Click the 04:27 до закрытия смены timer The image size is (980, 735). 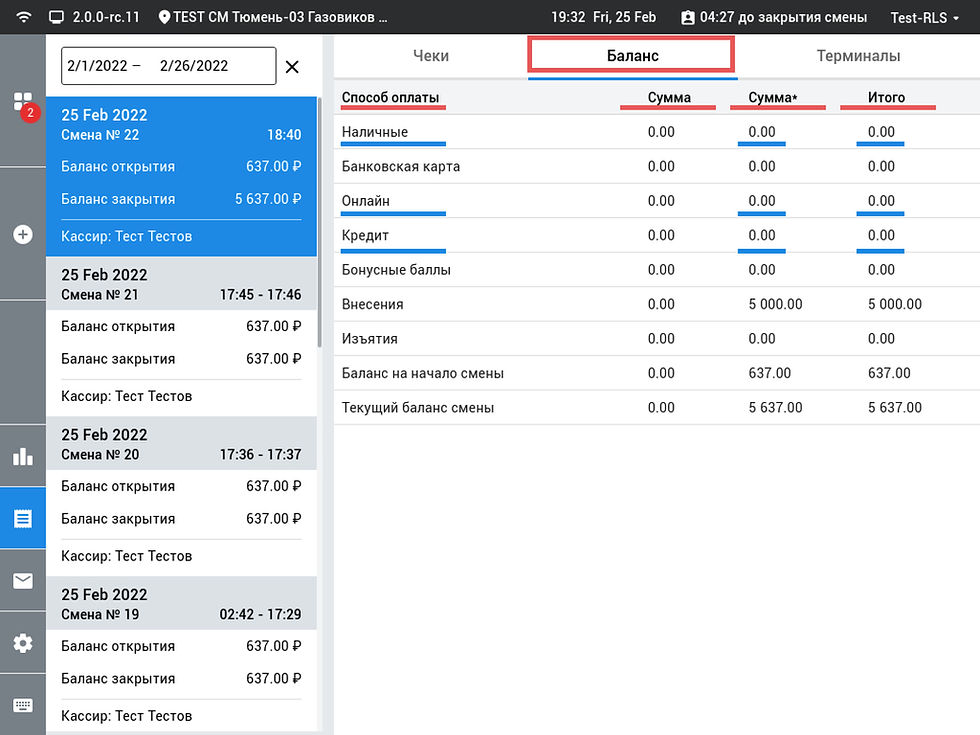(783, 18)
